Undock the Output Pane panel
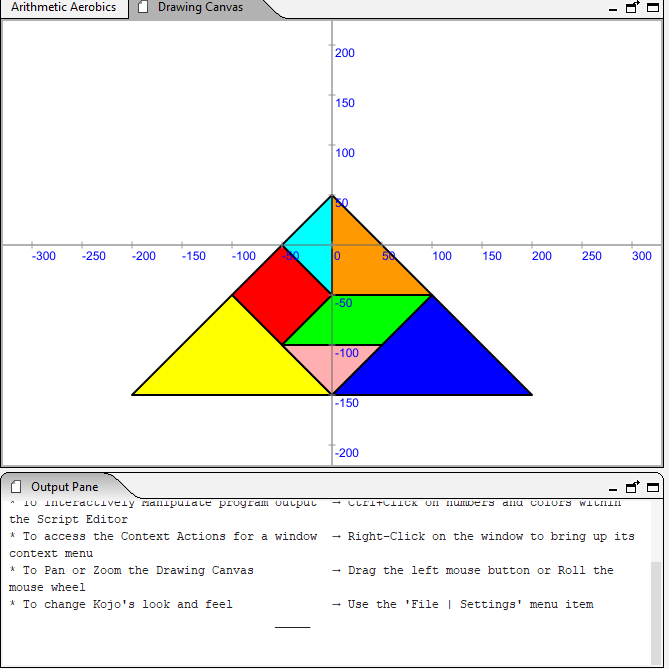 (632, 487)
